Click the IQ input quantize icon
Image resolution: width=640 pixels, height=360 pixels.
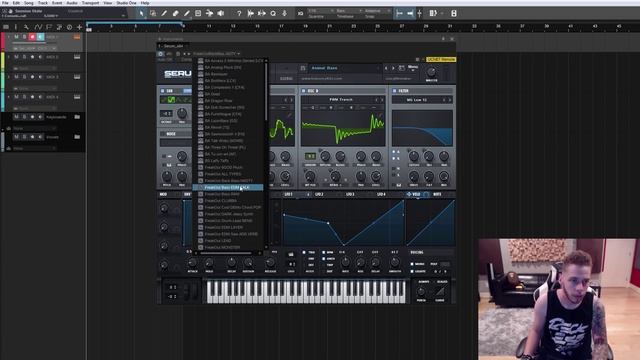300,13
